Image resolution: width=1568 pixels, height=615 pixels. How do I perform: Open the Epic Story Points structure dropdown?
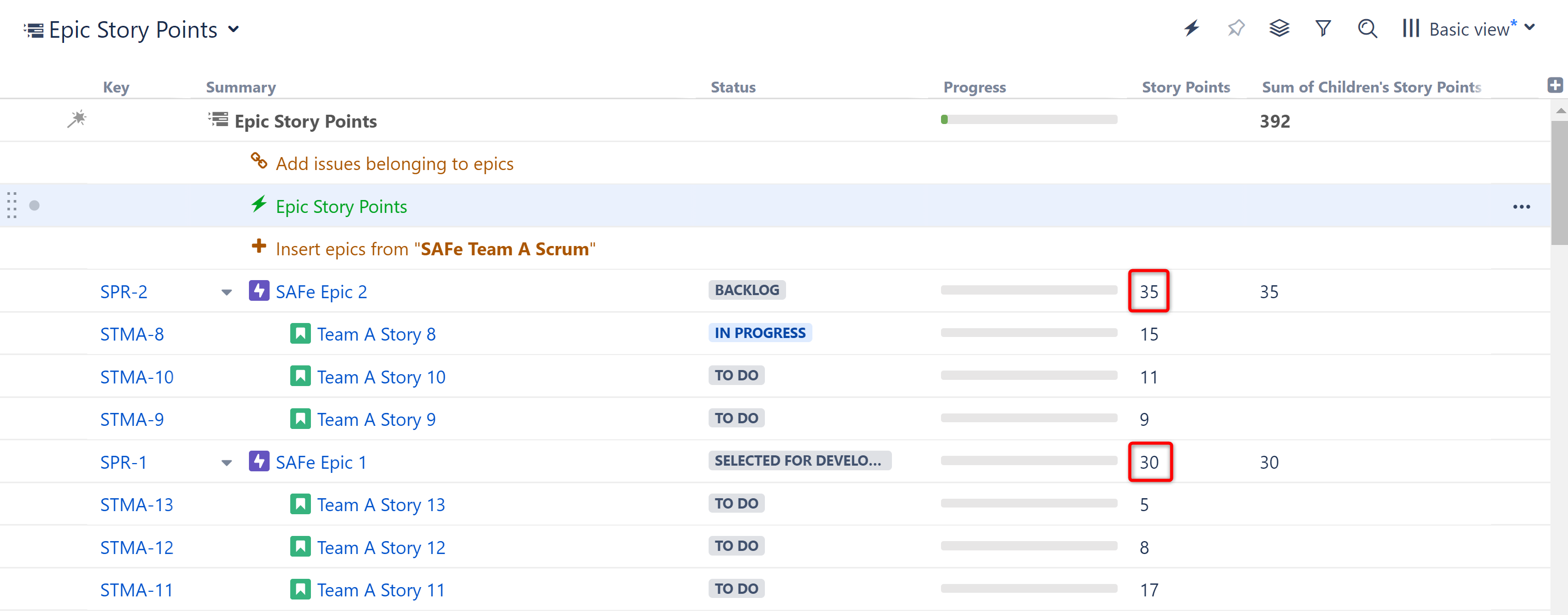234,29
